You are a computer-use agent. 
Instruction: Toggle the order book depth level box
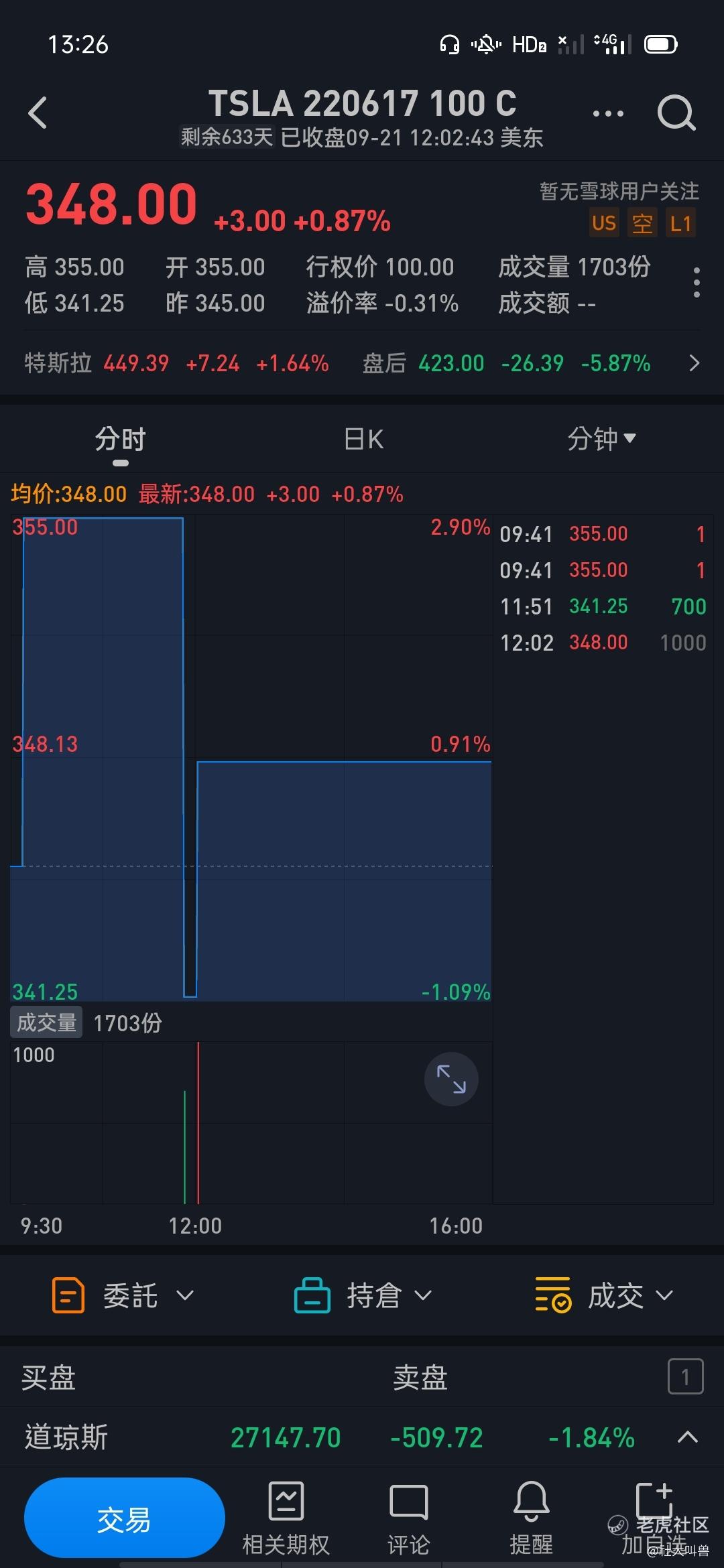[x=685, y=1376]
